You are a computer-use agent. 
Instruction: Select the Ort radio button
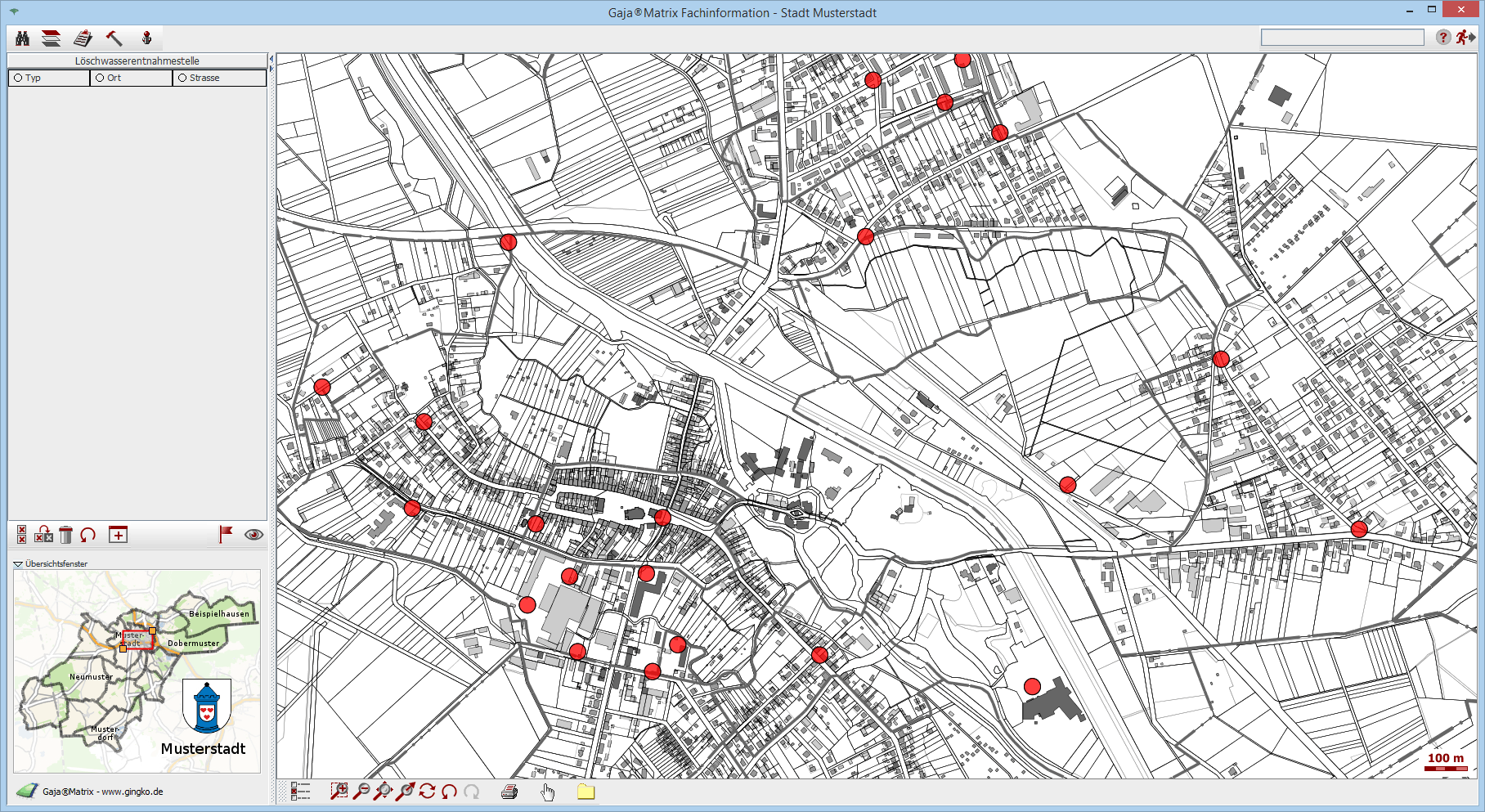point(100,78)
